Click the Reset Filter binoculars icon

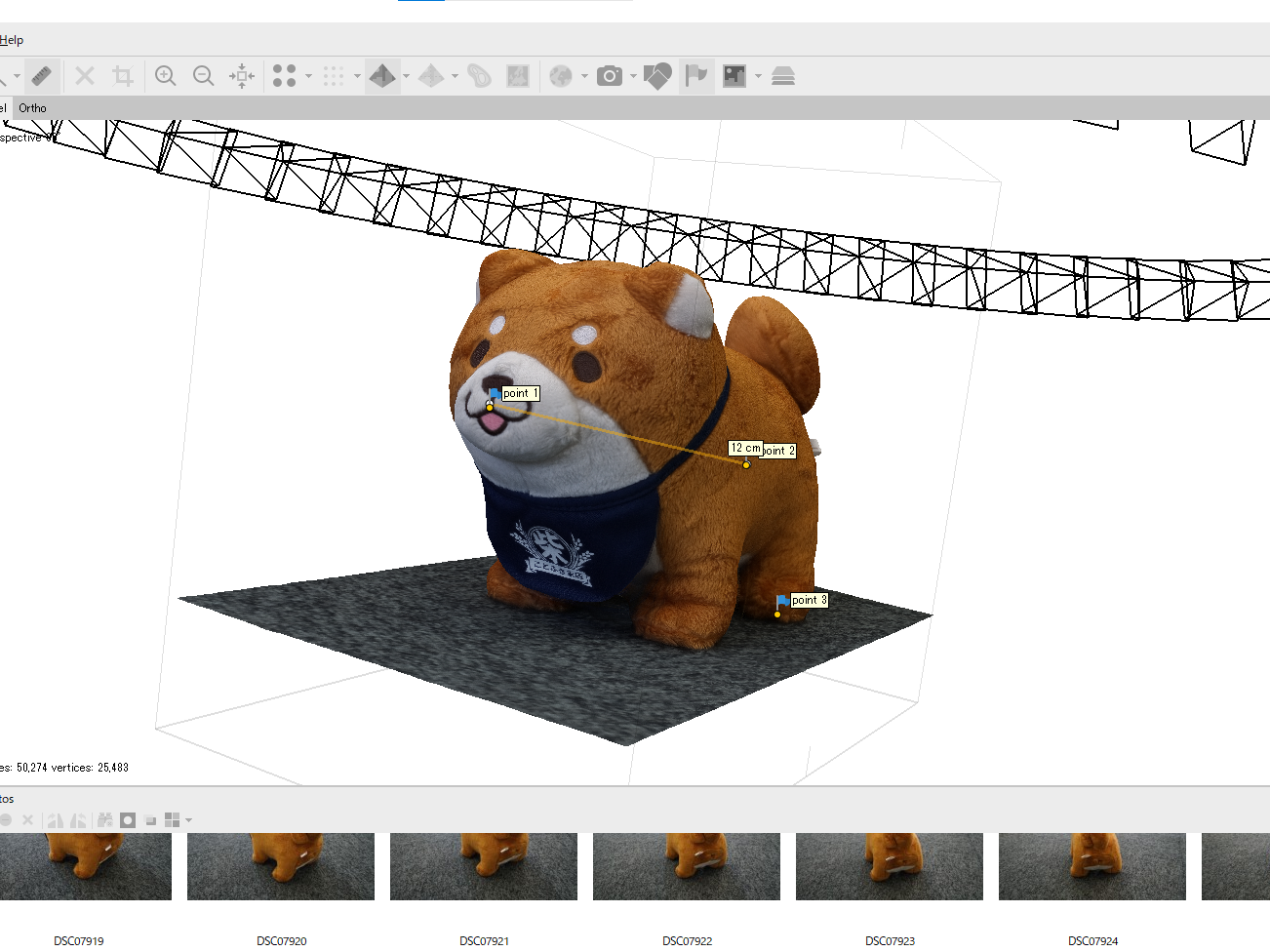click(x=104, y=820)
